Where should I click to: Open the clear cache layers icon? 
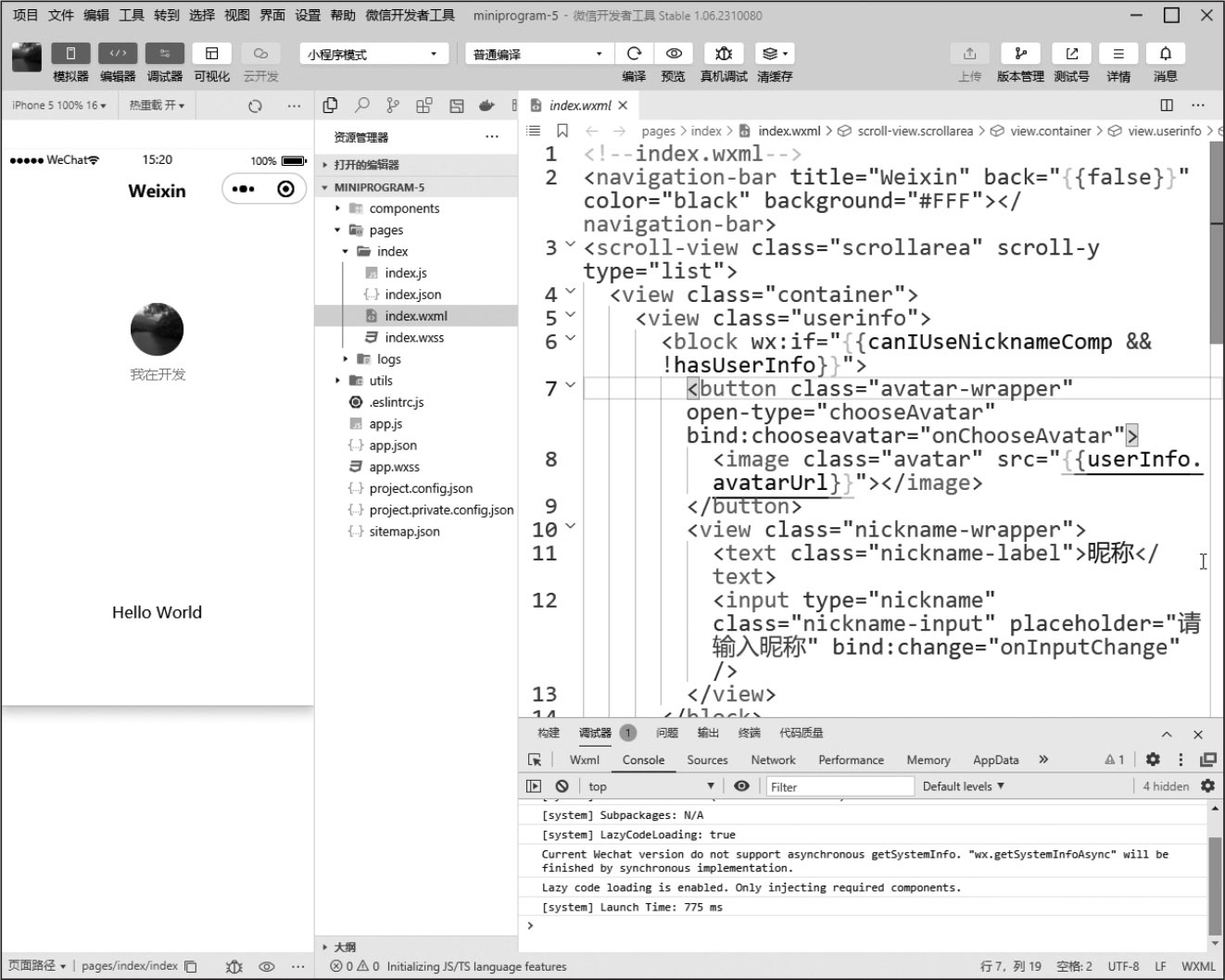click(774, 54)
